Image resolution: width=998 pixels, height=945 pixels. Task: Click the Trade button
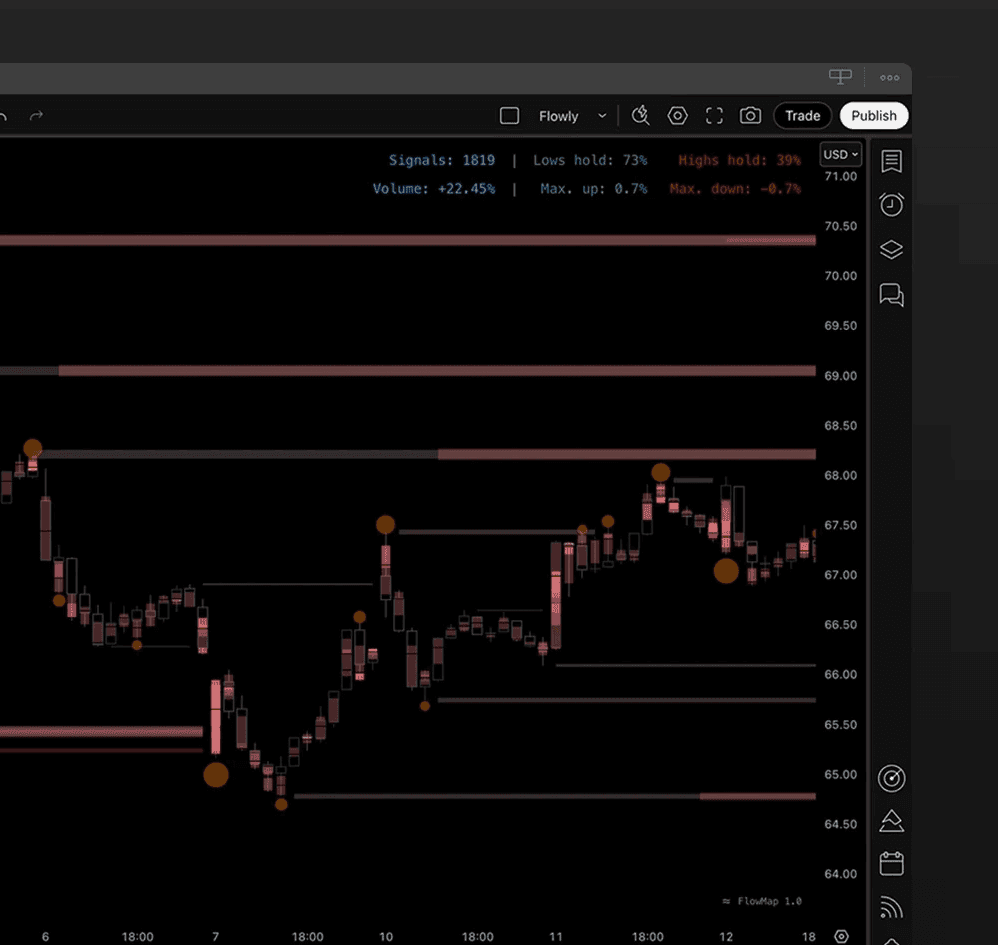click(802, 116)
